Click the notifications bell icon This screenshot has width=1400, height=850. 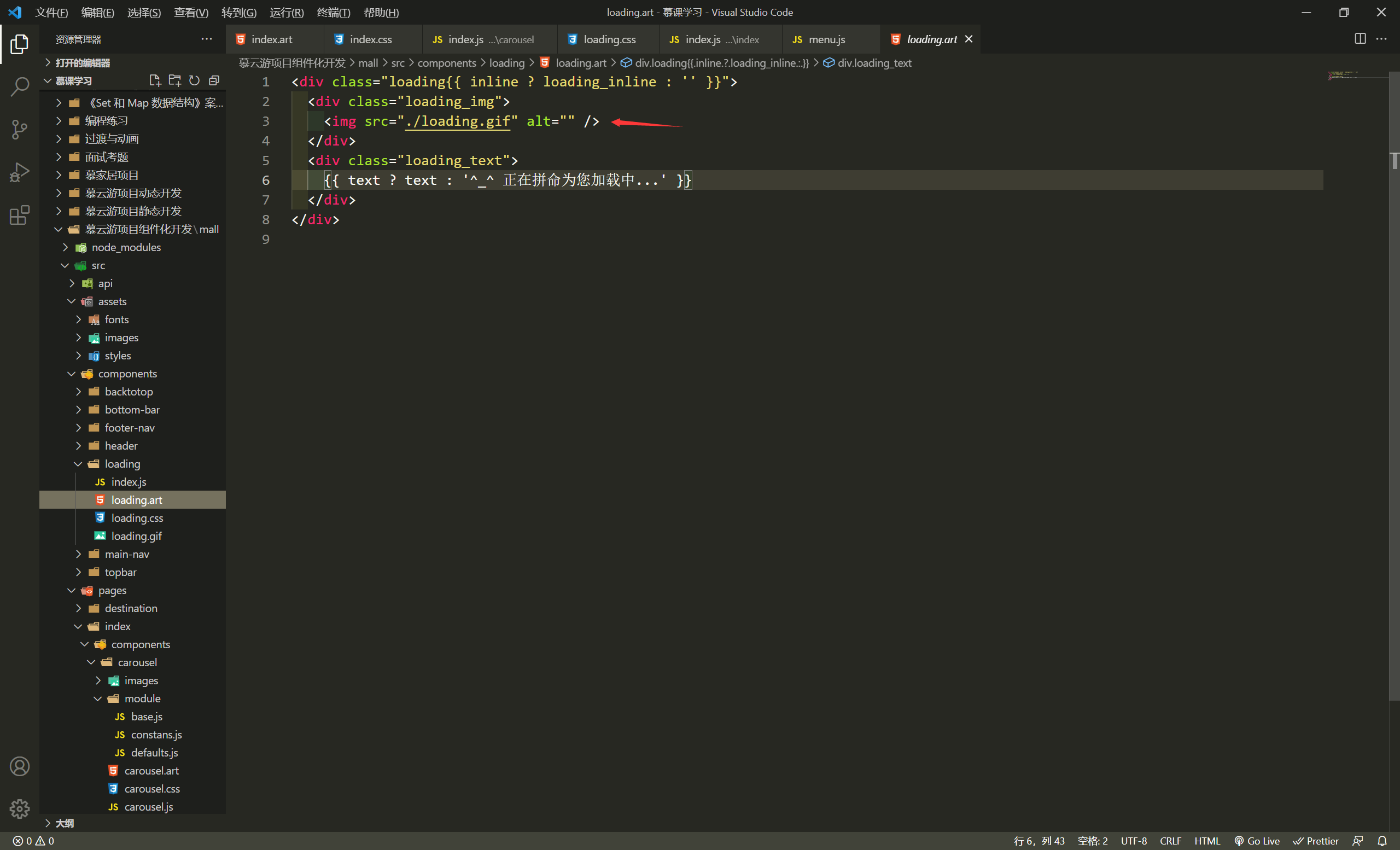[x=1382, y=841]
